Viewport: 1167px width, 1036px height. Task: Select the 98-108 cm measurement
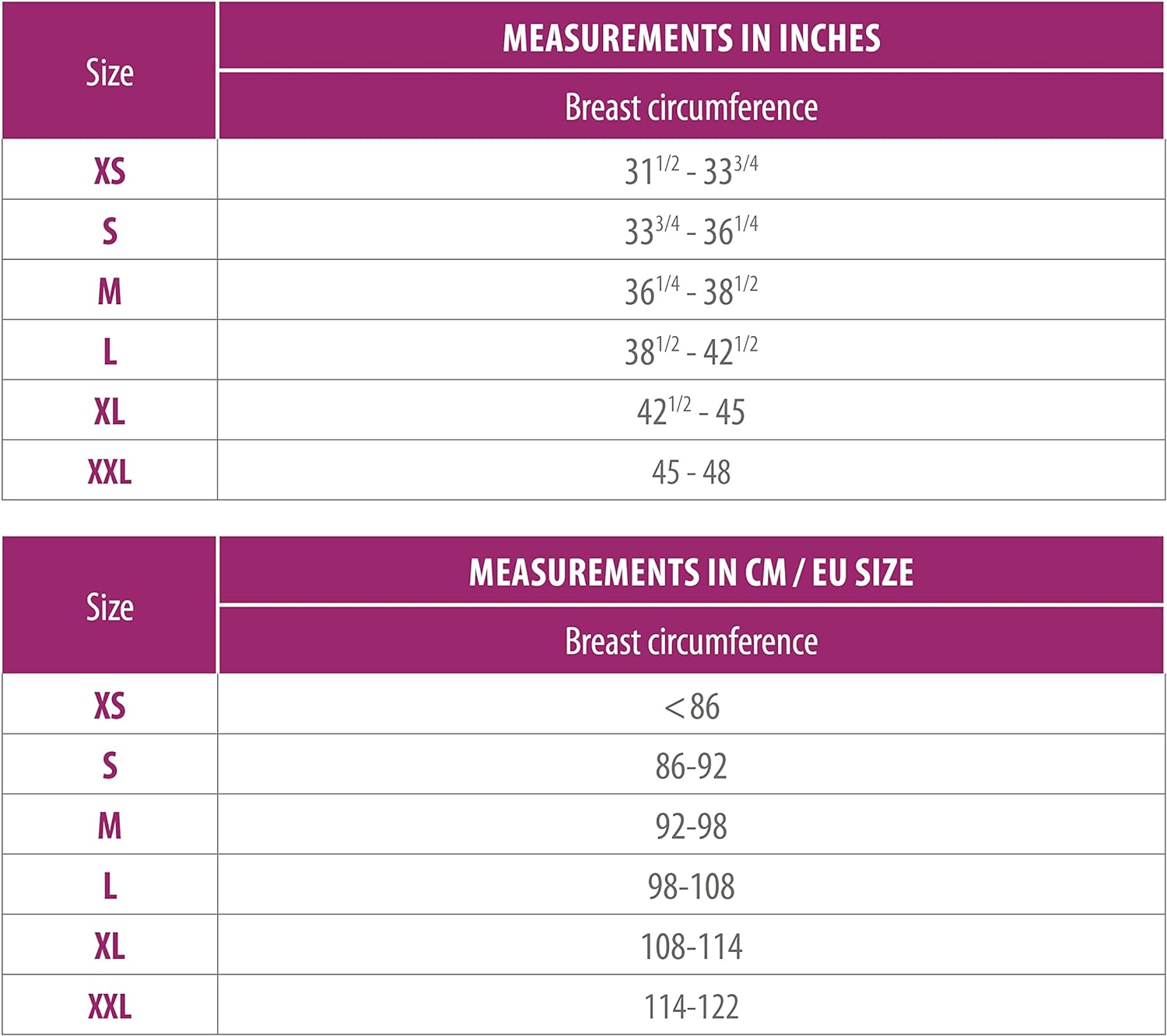[x=691, y=886]
